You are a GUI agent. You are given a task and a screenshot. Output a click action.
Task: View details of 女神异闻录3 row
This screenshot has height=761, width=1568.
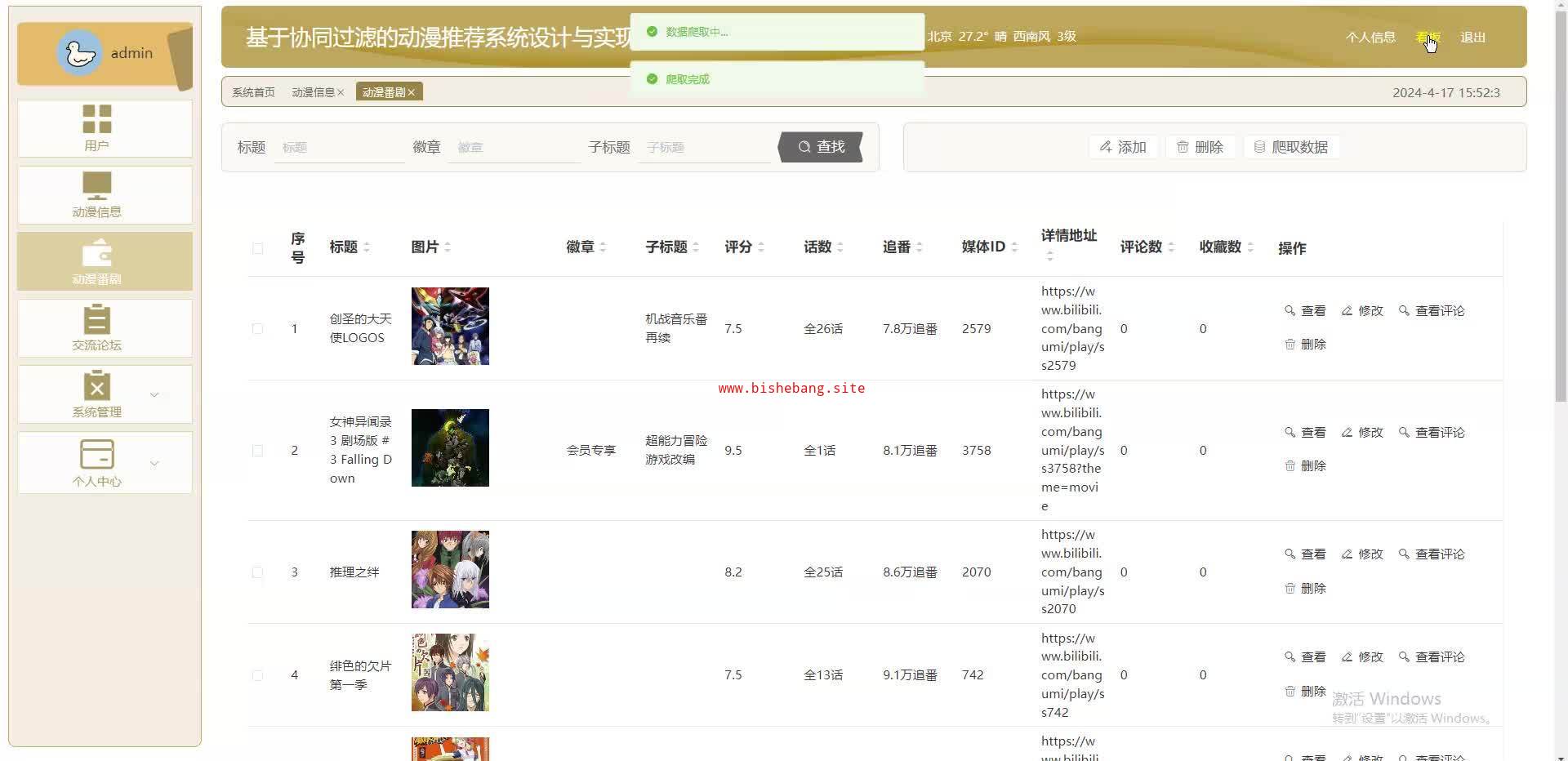click(1305, 432)
